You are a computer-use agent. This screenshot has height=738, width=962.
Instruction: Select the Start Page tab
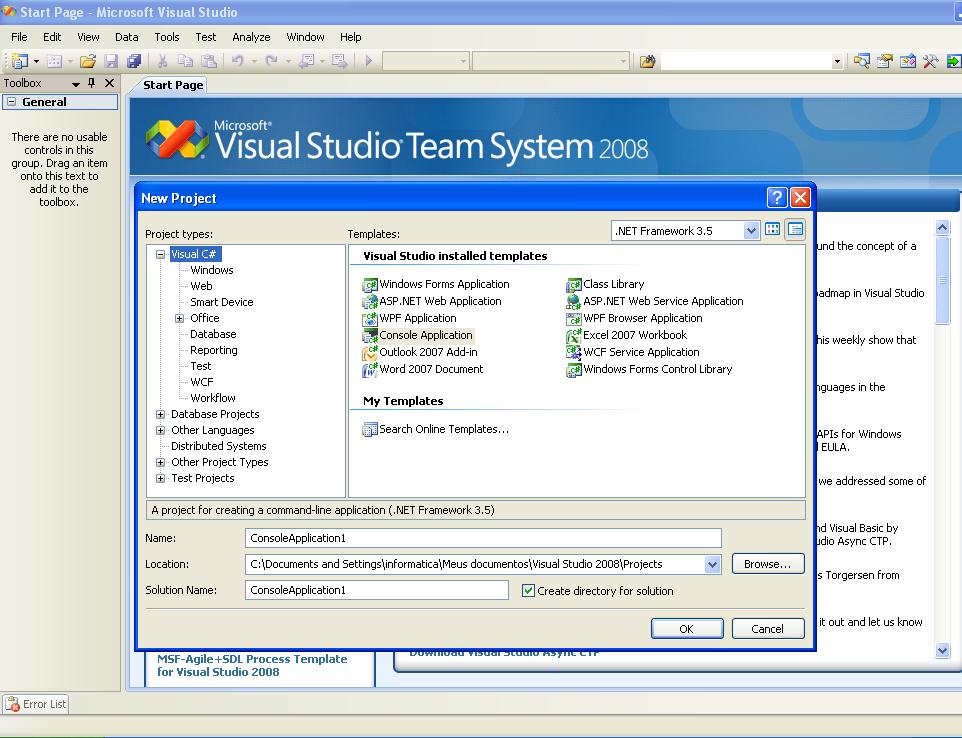173,85
